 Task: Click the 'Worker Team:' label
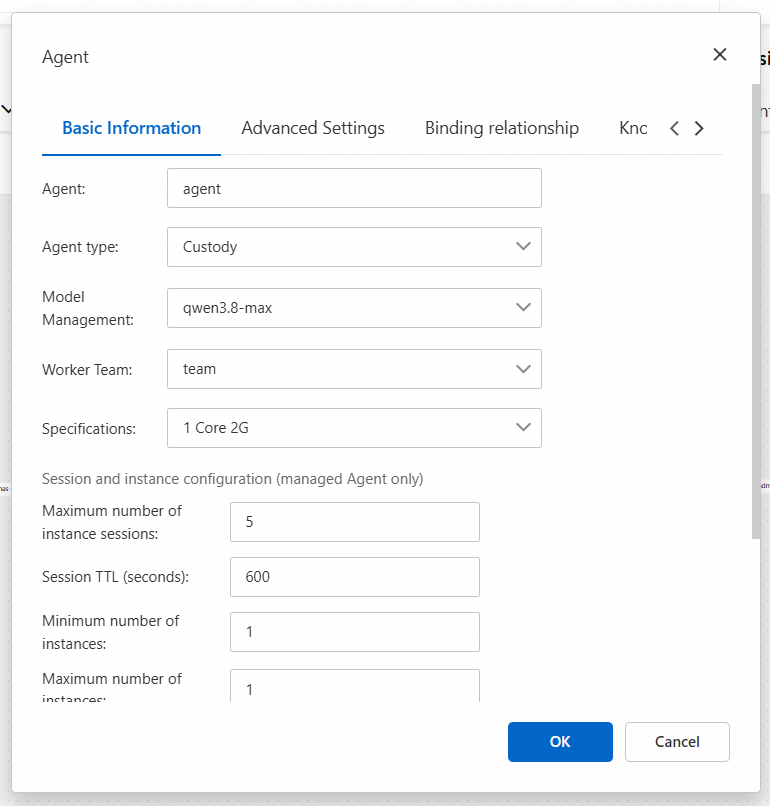pos(87,370)
